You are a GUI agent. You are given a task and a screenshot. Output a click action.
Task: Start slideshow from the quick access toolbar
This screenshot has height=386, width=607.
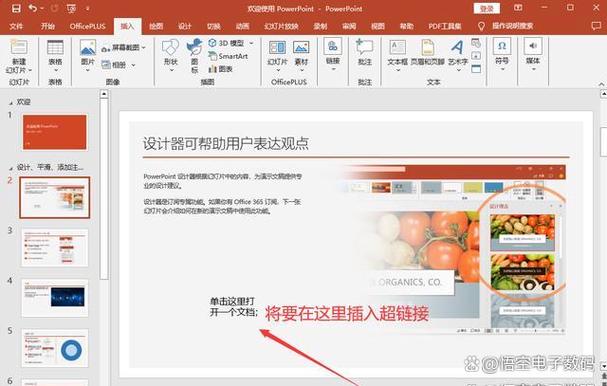coord(71,9)
